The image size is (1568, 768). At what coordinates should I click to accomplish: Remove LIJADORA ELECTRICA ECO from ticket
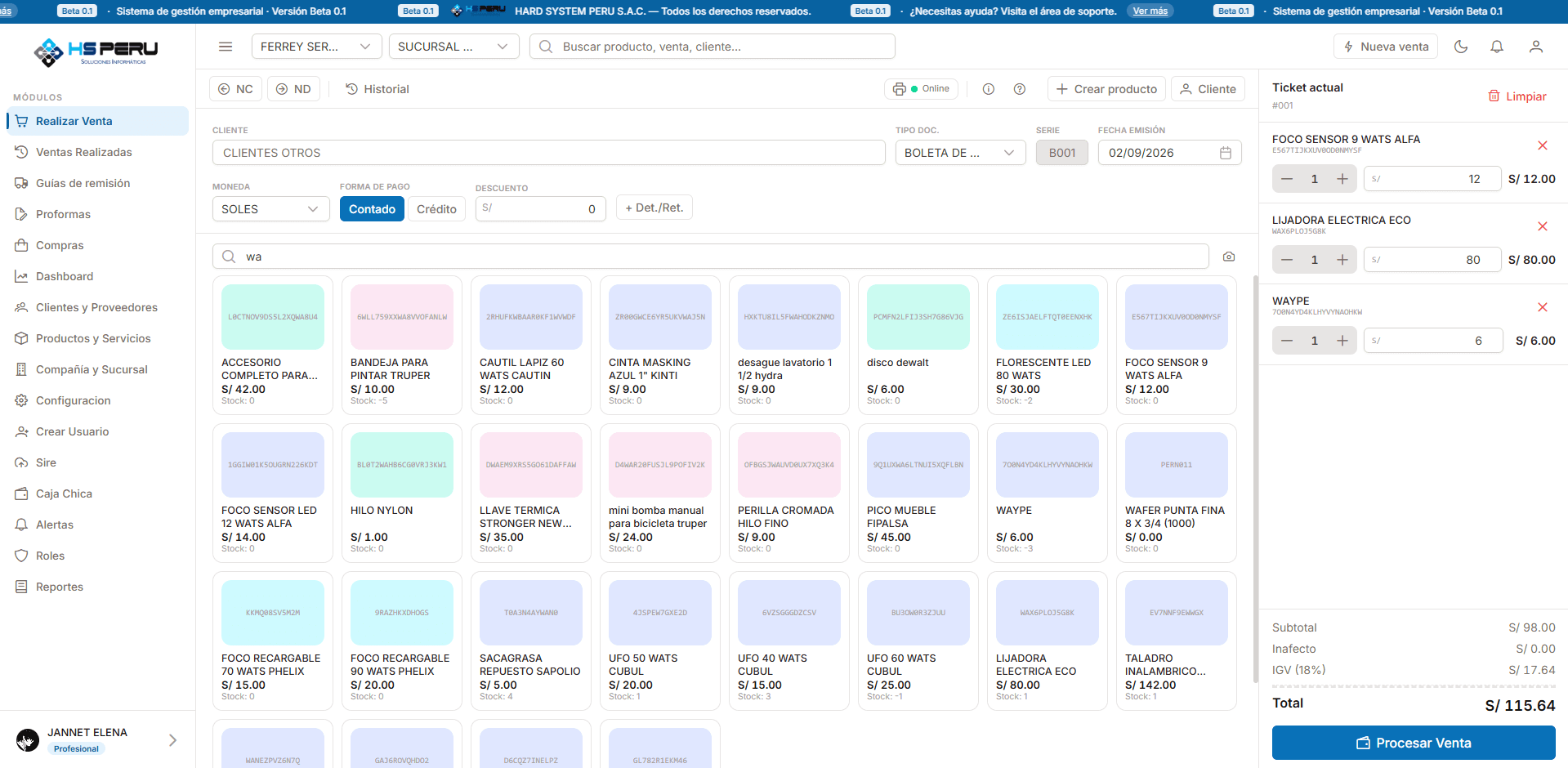tap(1543, 226)
